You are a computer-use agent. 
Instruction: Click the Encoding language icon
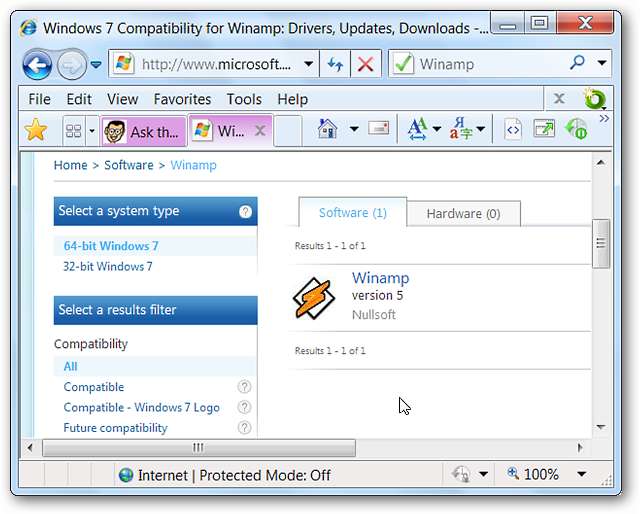point(461,129)
